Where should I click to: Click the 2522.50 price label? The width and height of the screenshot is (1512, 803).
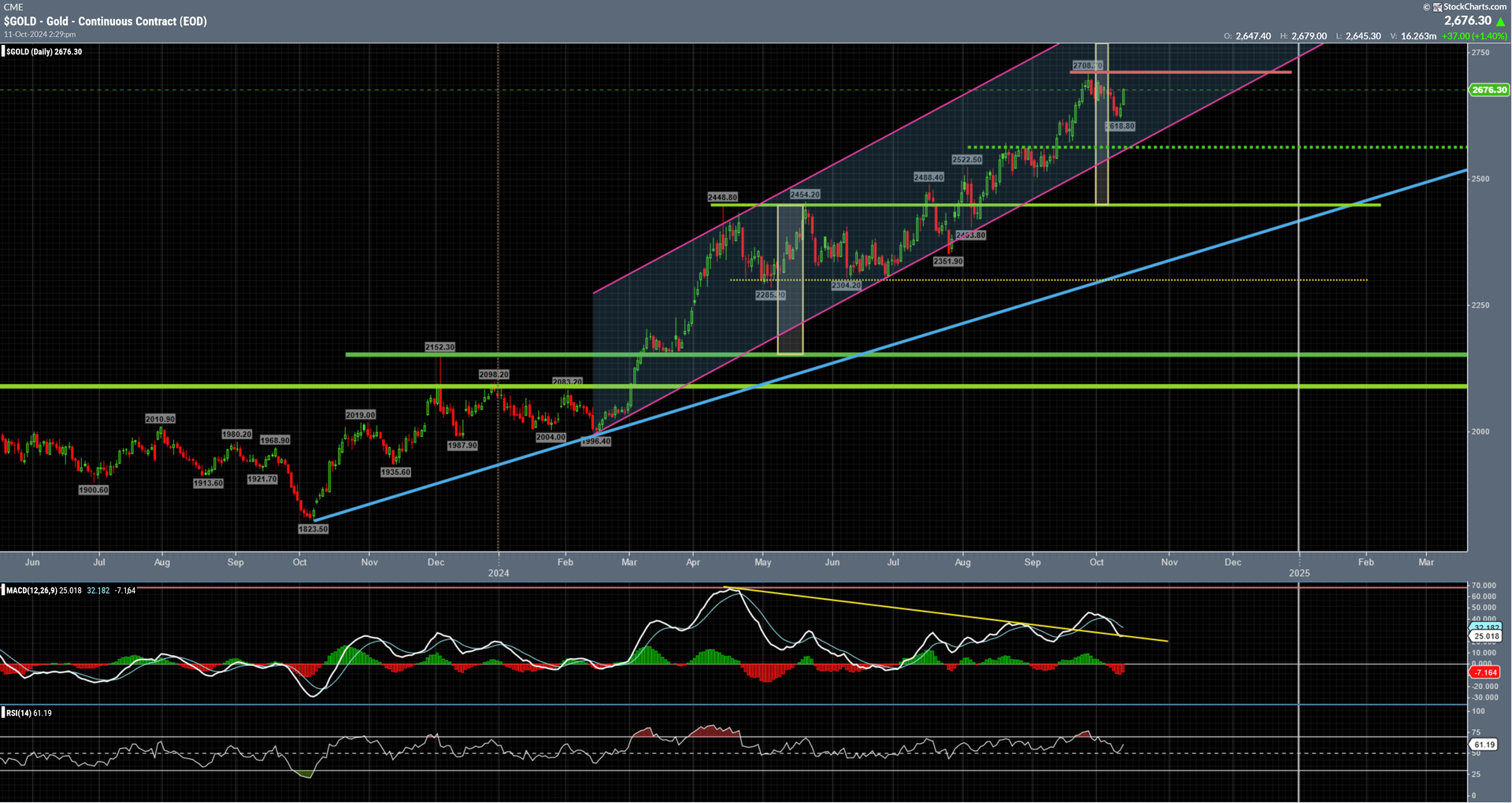[x=967, y=160]
